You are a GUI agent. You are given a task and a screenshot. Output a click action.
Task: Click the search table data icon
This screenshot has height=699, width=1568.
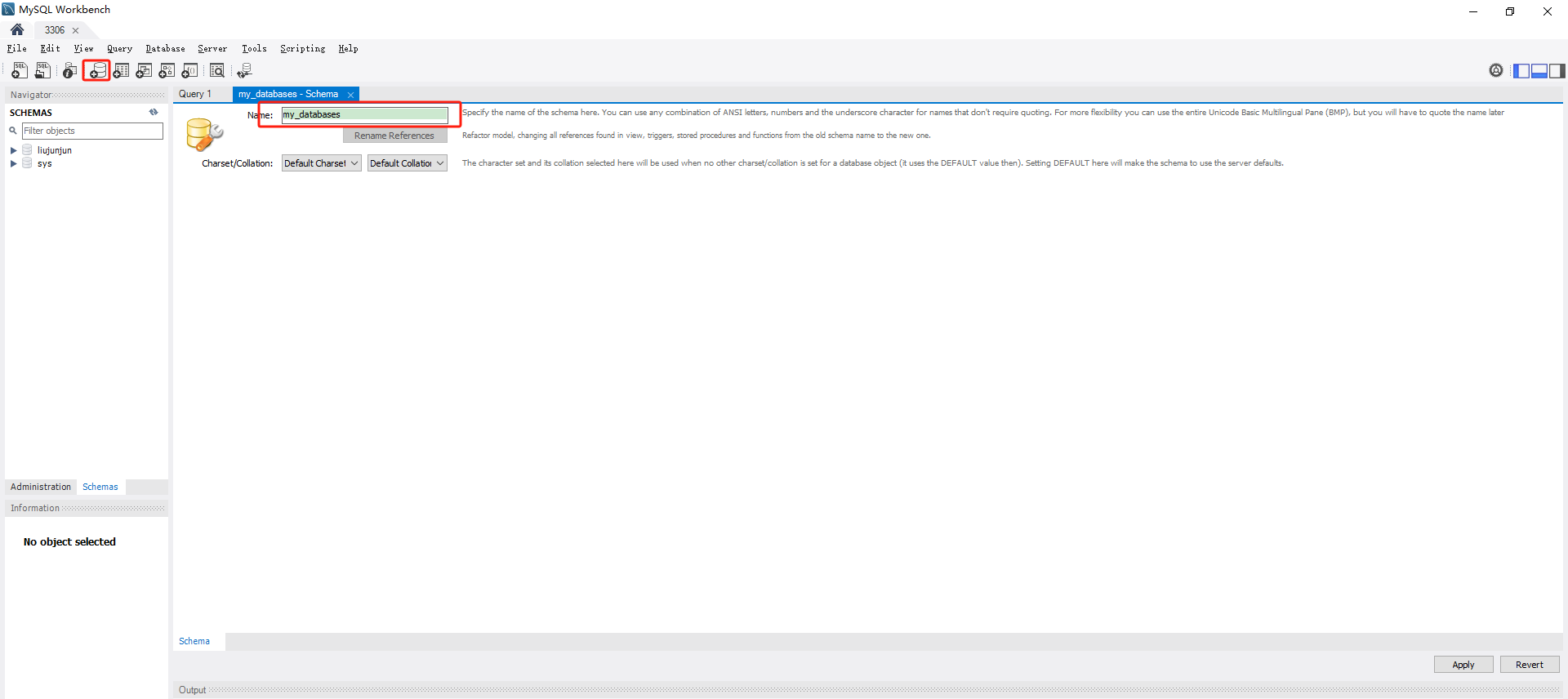(217, 71)
